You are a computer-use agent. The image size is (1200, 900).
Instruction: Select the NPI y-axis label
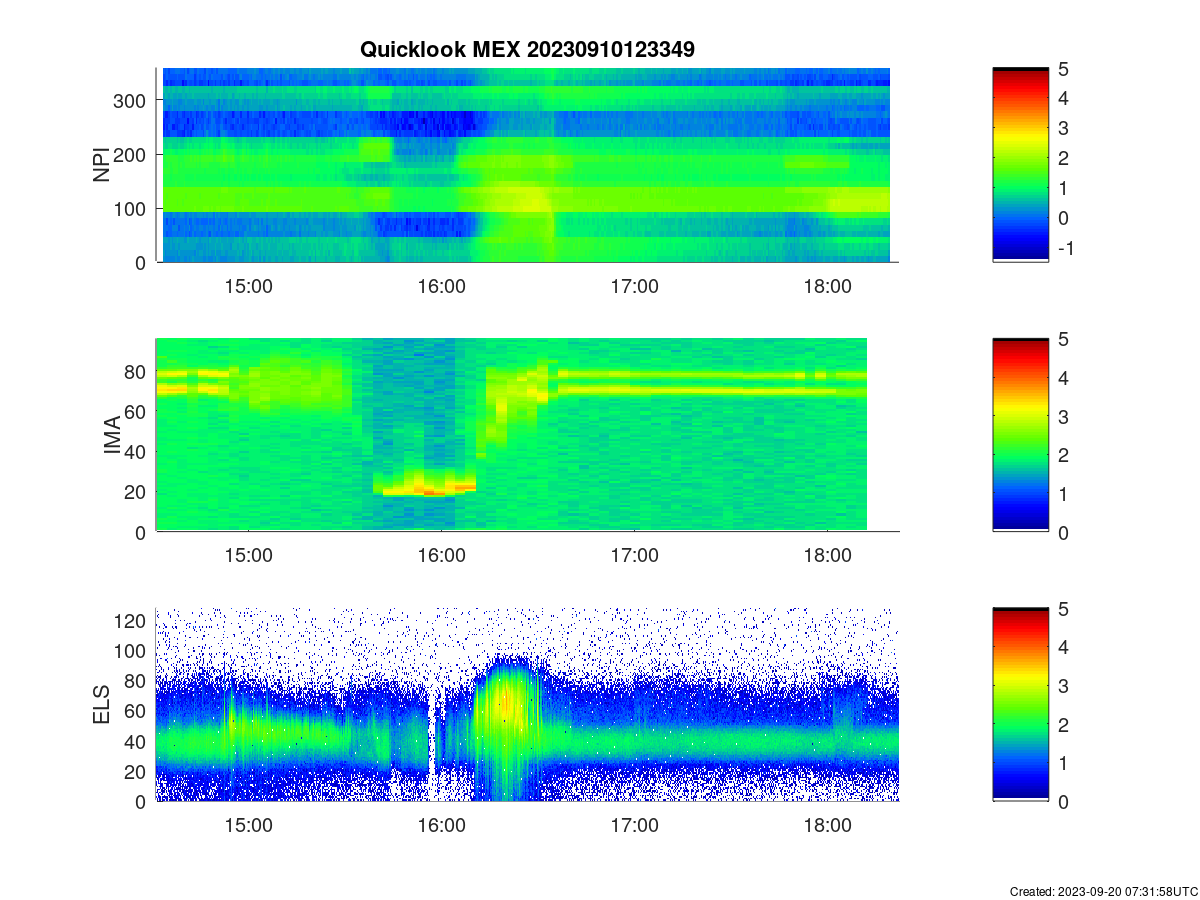101,165
